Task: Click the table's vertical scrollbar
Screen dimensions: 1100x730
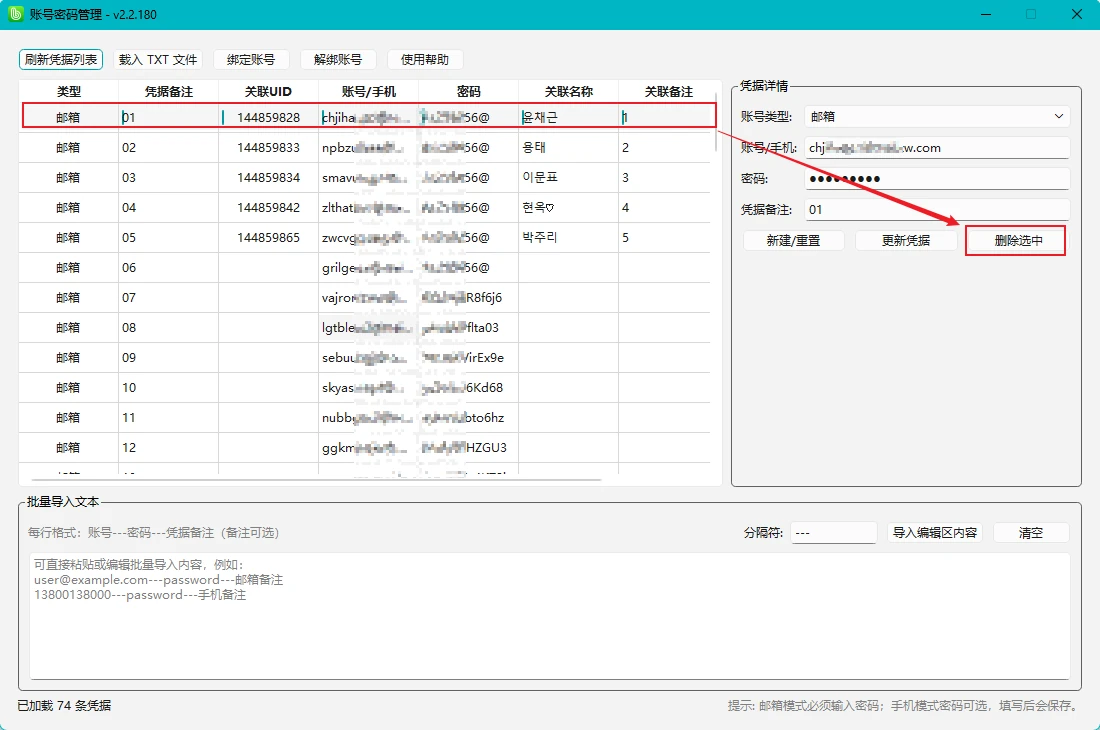Action: point(716,121)
